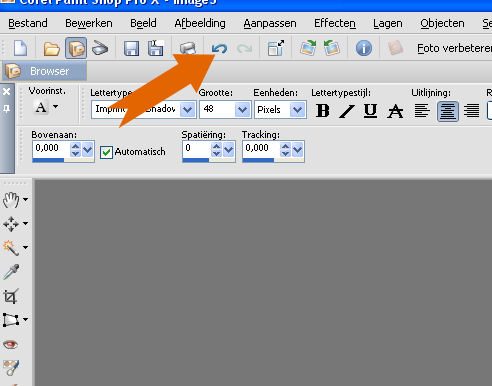Create a new image file
The height and width of the screenshot is (386, 492).
click(x=20, y=49)
